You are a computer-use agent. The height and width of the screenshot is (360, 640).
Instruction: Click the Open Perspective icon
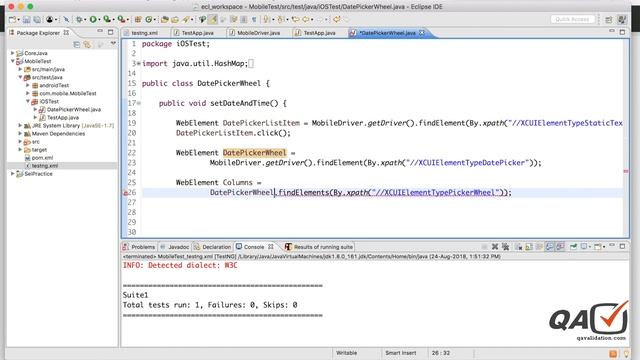coord(609,19)
